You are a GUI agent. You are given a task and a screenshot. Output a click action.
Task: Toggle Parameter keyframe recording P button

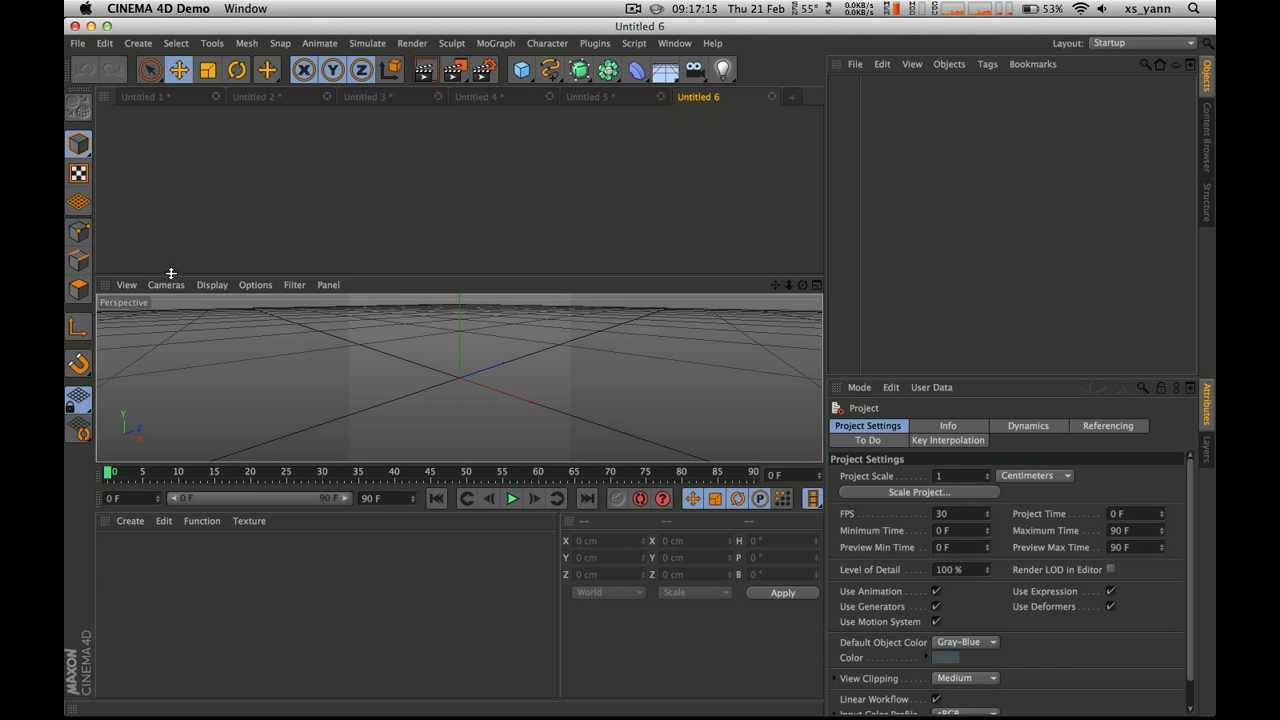760,498
